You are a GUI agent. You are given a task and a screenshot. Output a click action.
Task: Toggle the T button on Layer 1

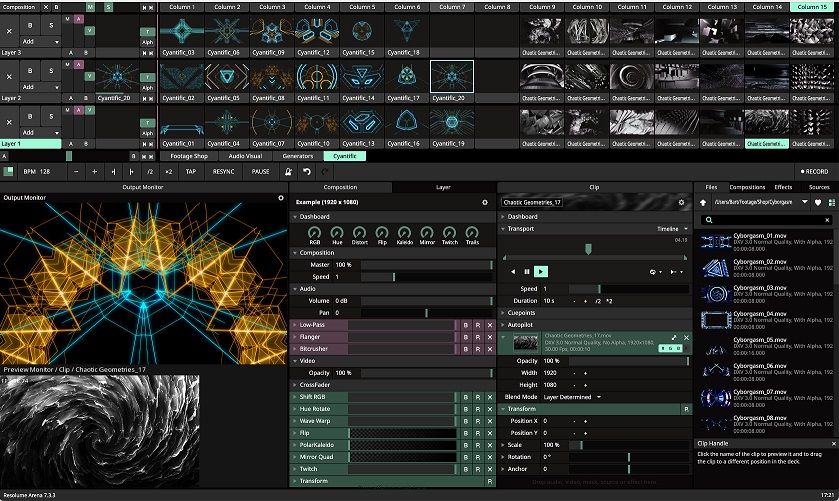pos(148,123)
